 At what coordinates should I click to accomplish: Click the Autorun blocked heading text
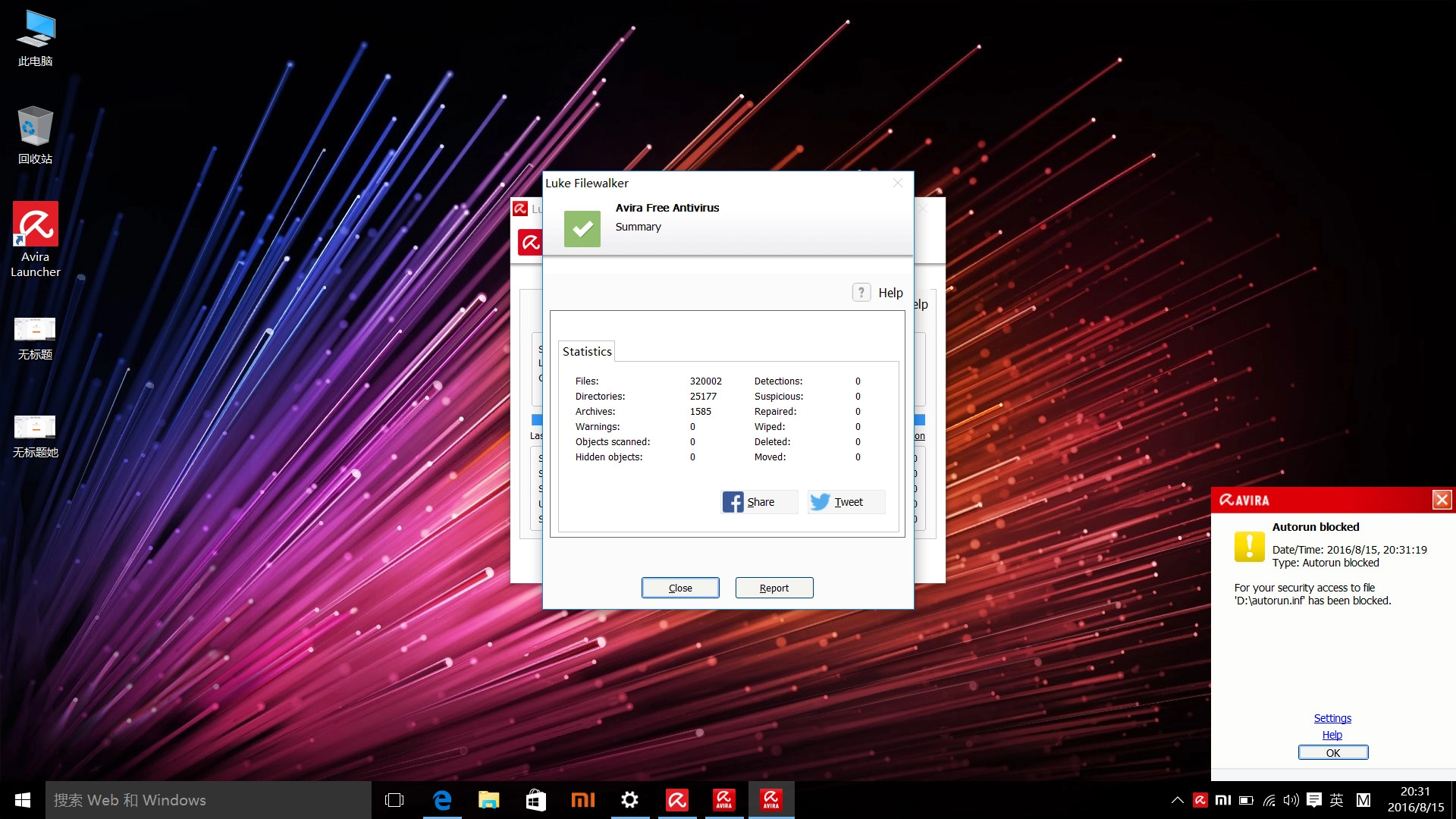[1316, 527]
